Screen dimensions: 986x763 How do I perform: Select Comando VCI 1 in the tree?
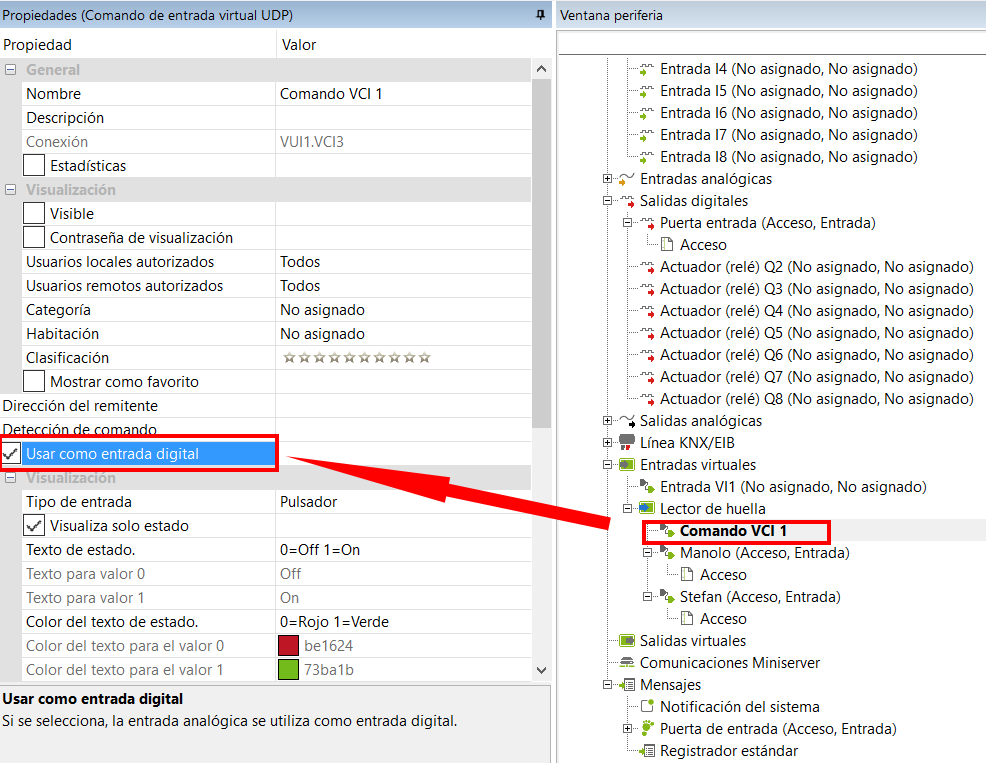733,530
